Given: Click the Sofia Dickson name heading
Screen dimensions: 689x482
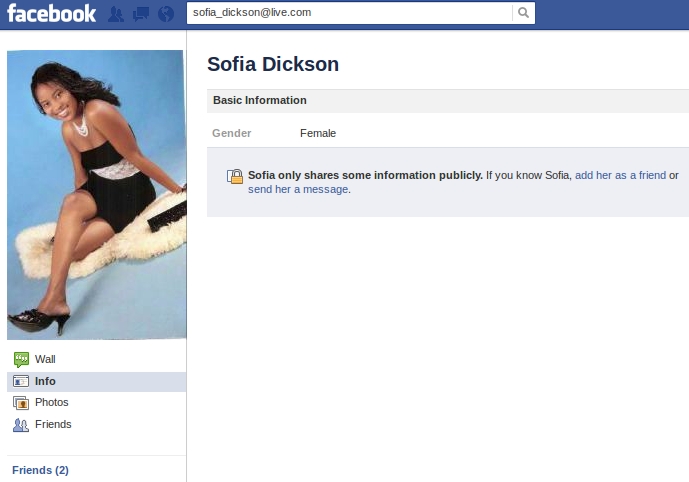Looking at the screenshot, I should click(273, 64).
